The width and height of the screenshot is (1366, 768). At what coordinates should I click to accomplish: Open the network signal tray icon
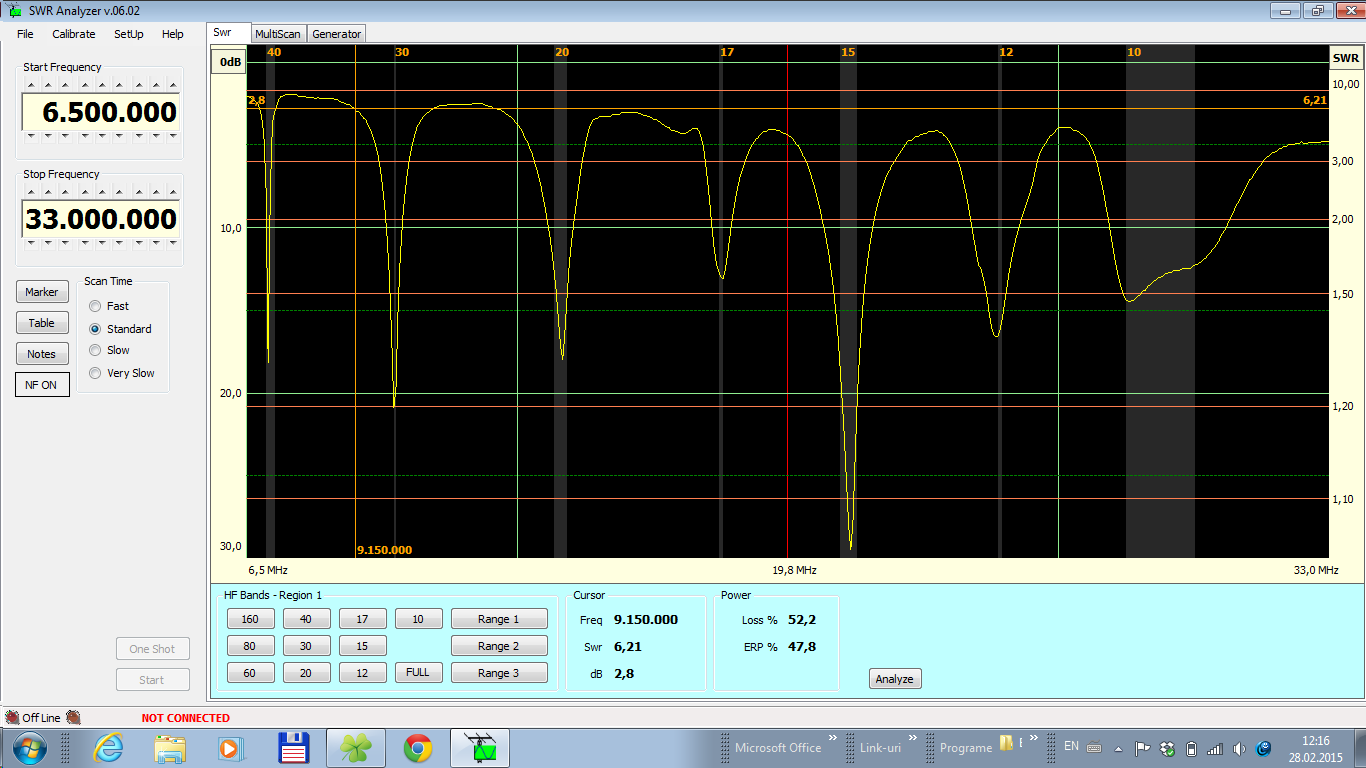tap(1215, 748)
